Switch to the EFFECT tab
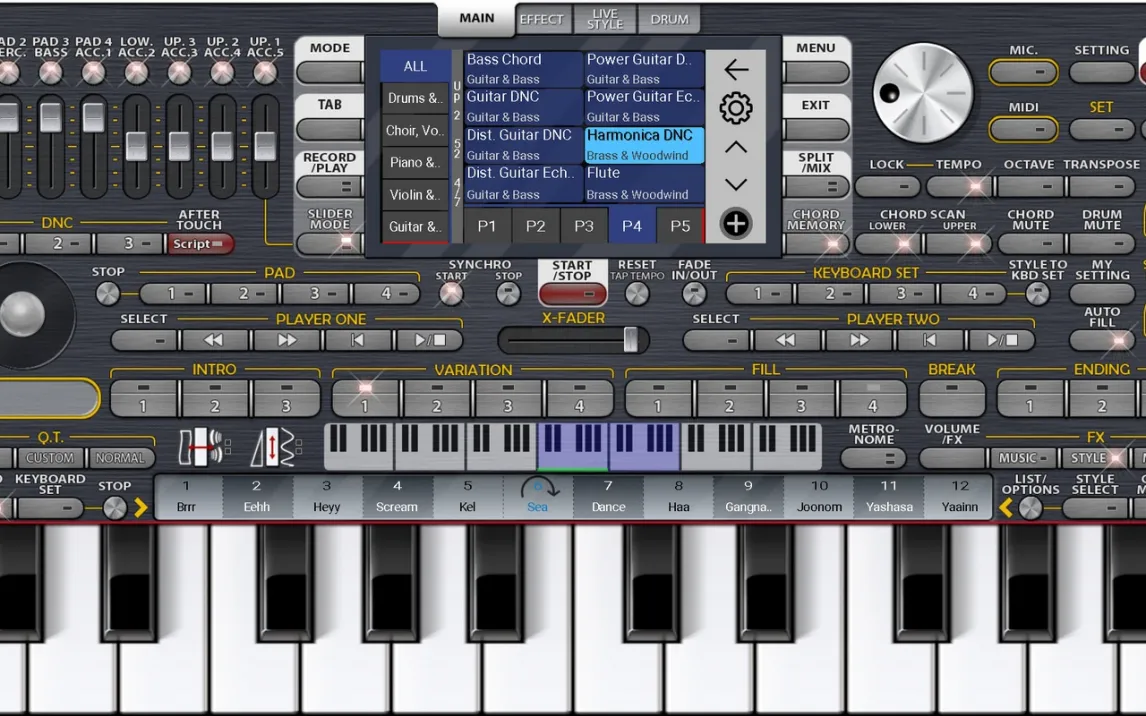1146x716 pixels. (541, 19)
